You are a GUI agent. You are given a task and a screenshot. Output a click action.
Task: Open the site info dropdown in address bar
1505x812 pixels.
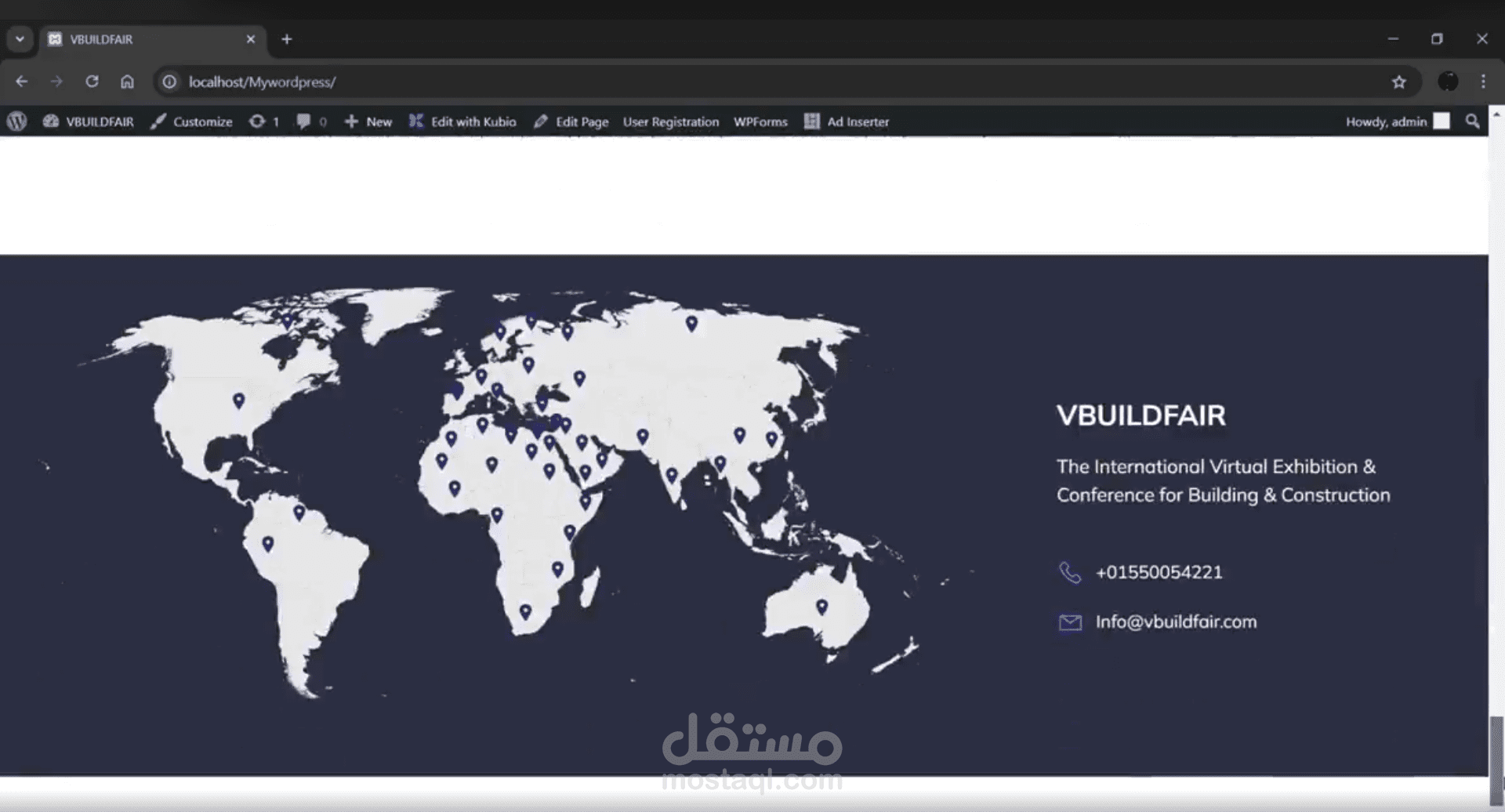(x=169, y=81)
